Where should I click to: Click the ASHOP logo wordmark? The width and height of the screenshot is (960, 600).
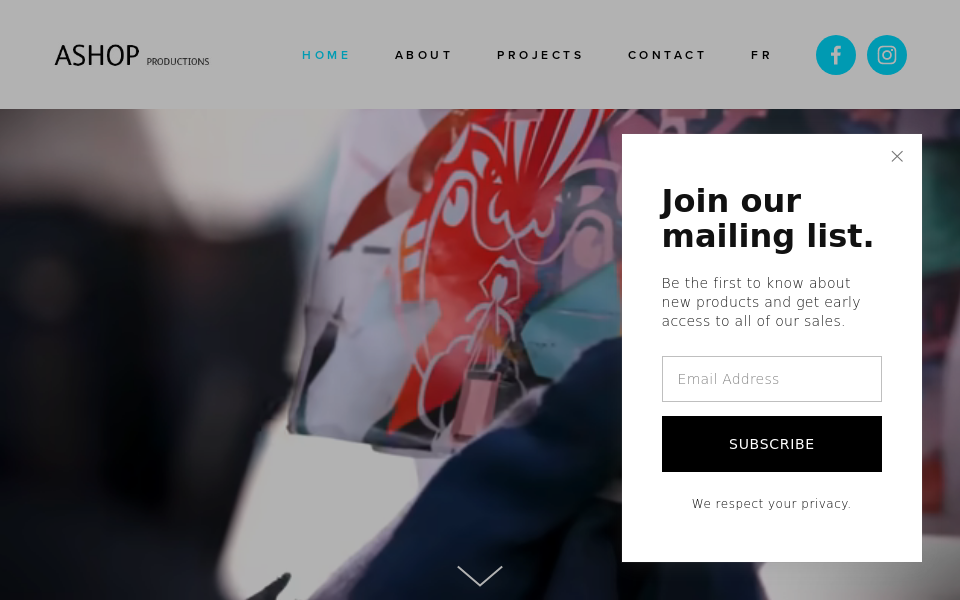pos(97,56)
